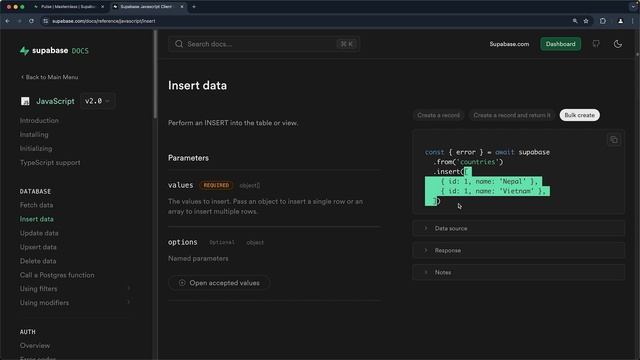Open the Installing page
Viewport: 640px width, 360px height.
[34, 135]
